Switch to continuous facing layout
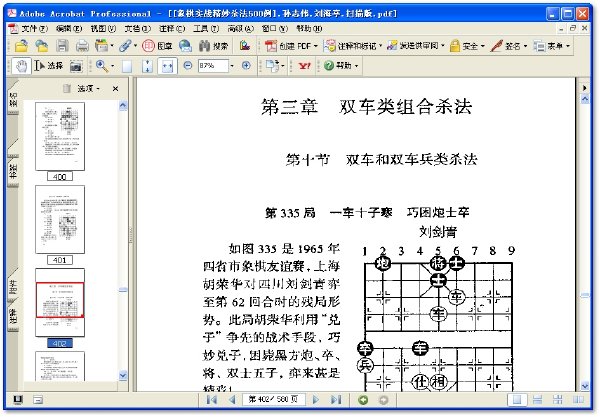 558,400
